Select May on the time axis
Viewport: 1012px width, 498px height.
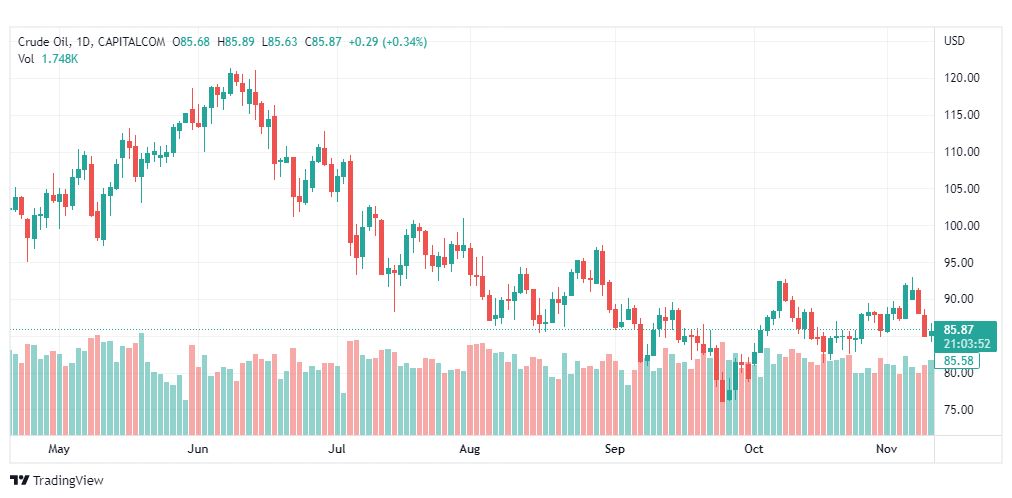[59, 449]
